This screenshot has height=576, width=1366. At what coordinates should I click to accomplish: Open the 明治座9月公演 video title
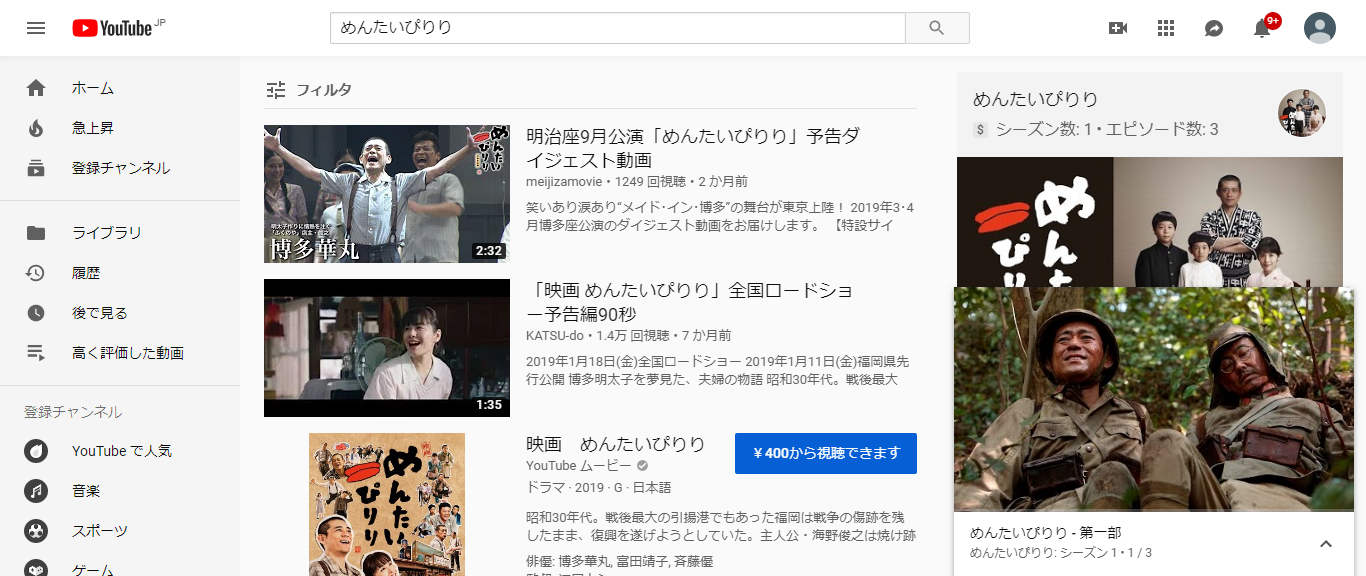(x=693, y=148)
